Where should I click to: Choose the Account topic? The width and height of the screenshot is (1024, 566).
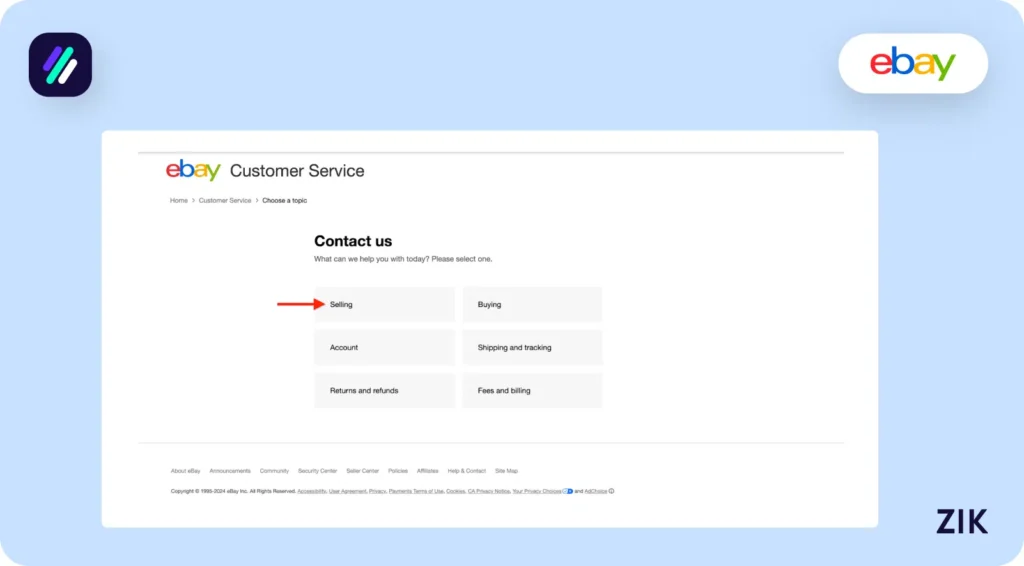tap(385, 347)
